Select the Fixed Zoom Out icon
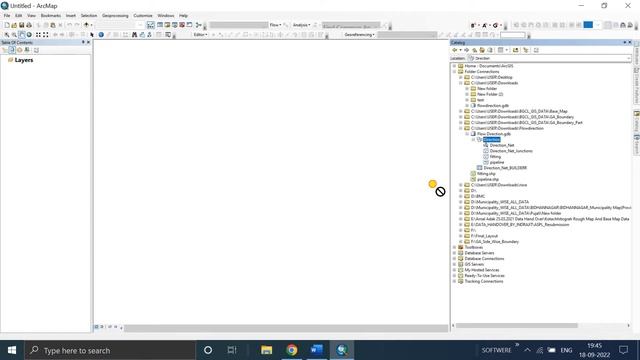Image resolution: width=640 pixels, height=360 pixels. [x=46, y=35]
